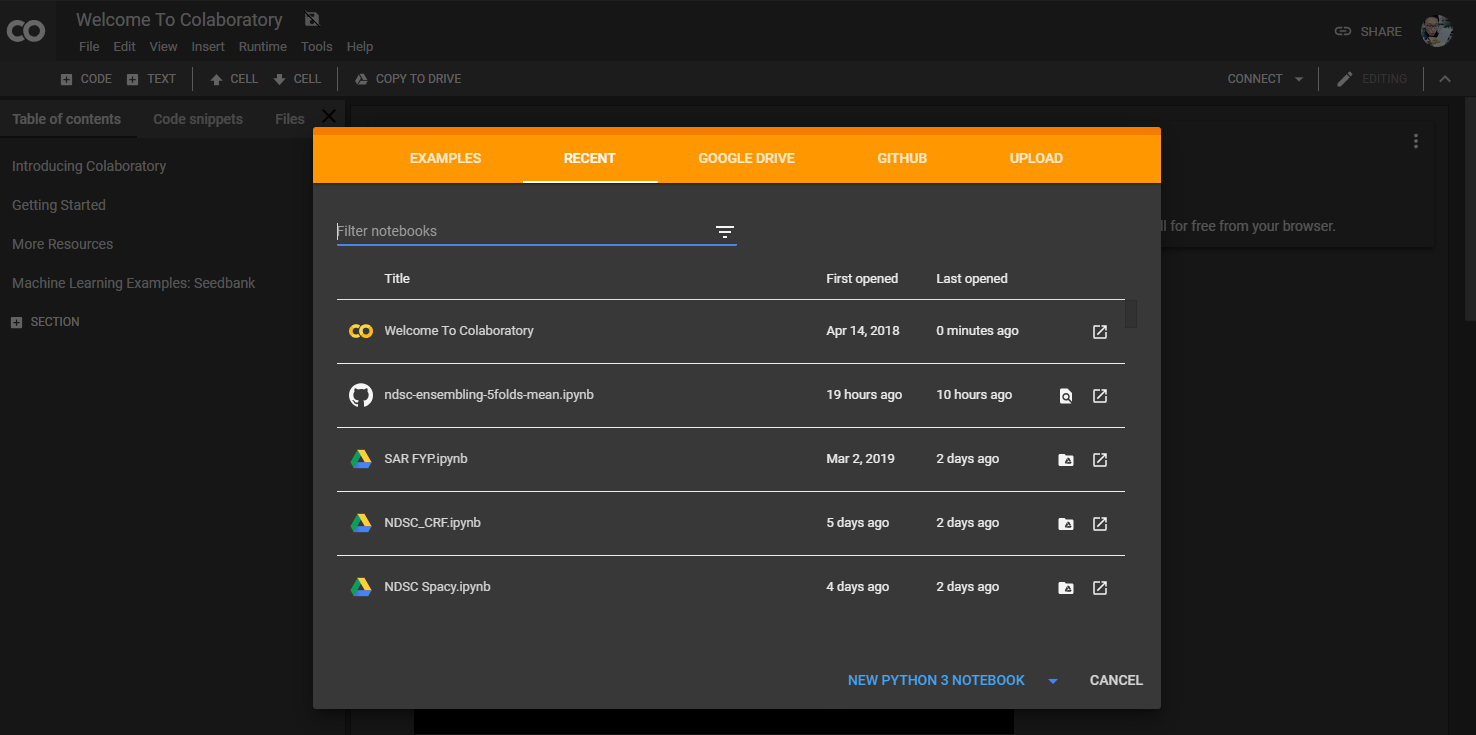The width and height of the screenshot is (1476, 735).
Task: Click the Colaboratory CO logo
Action: click(25, 31)
